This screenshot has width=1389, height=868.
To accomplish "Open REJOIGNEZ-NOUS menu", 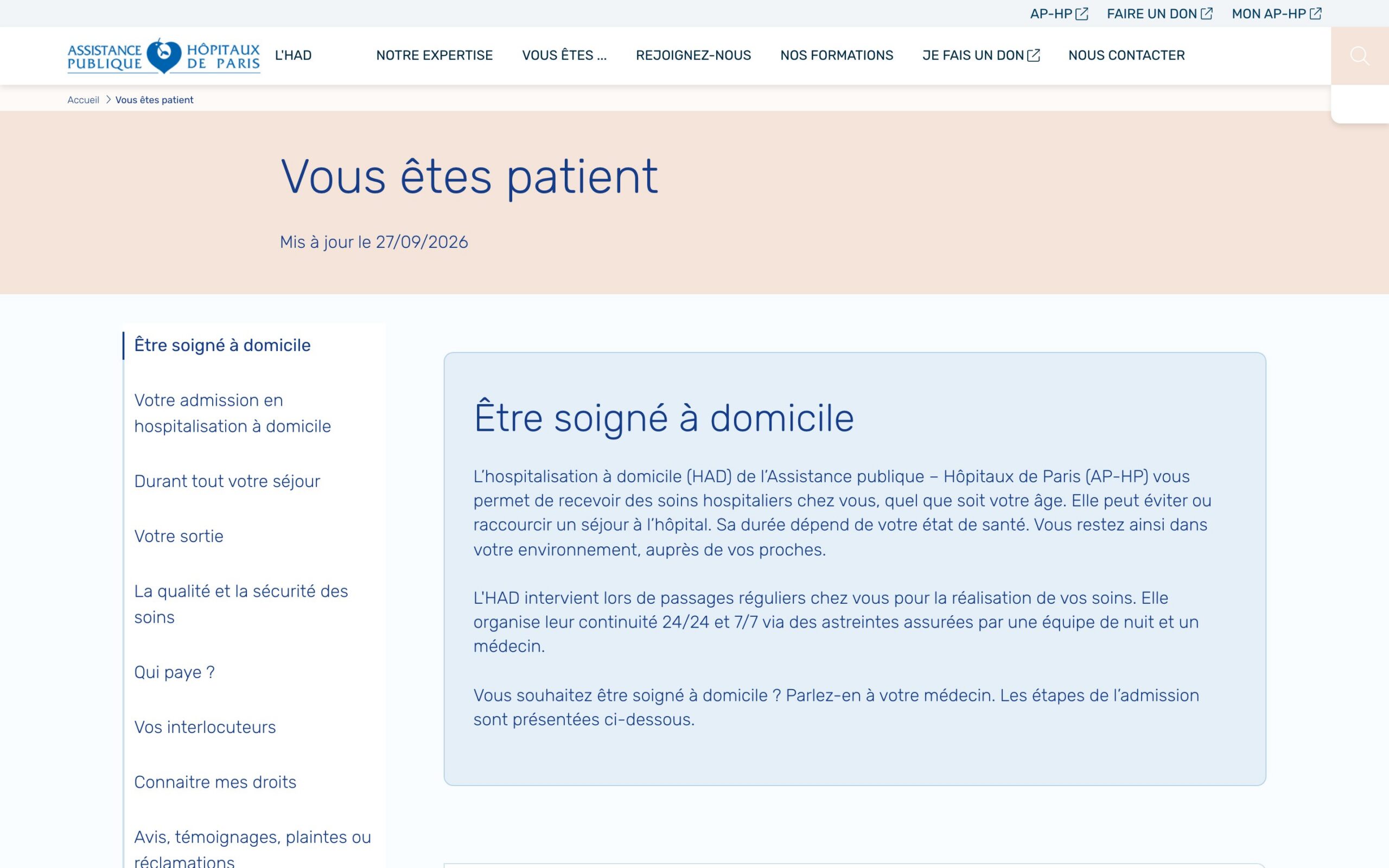I will click(693, 55).
